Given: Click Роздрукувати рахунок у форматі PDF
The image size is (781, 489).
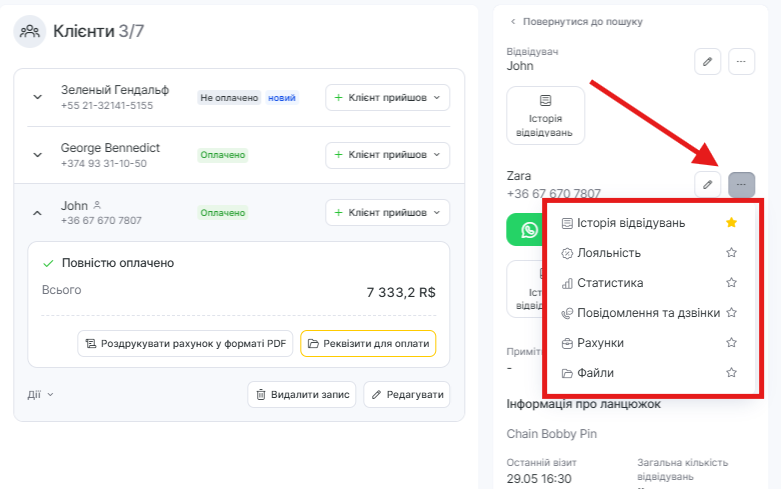Looking at the screenshot, I should coord(185,344).
